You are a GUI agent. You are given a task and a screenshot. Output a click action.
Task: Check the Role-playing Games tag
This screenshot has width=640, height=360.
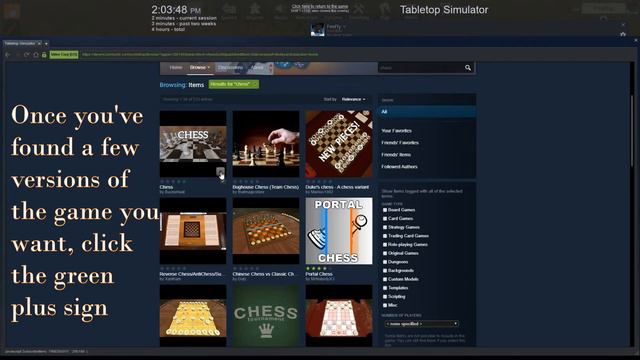[x=385, y=244]
